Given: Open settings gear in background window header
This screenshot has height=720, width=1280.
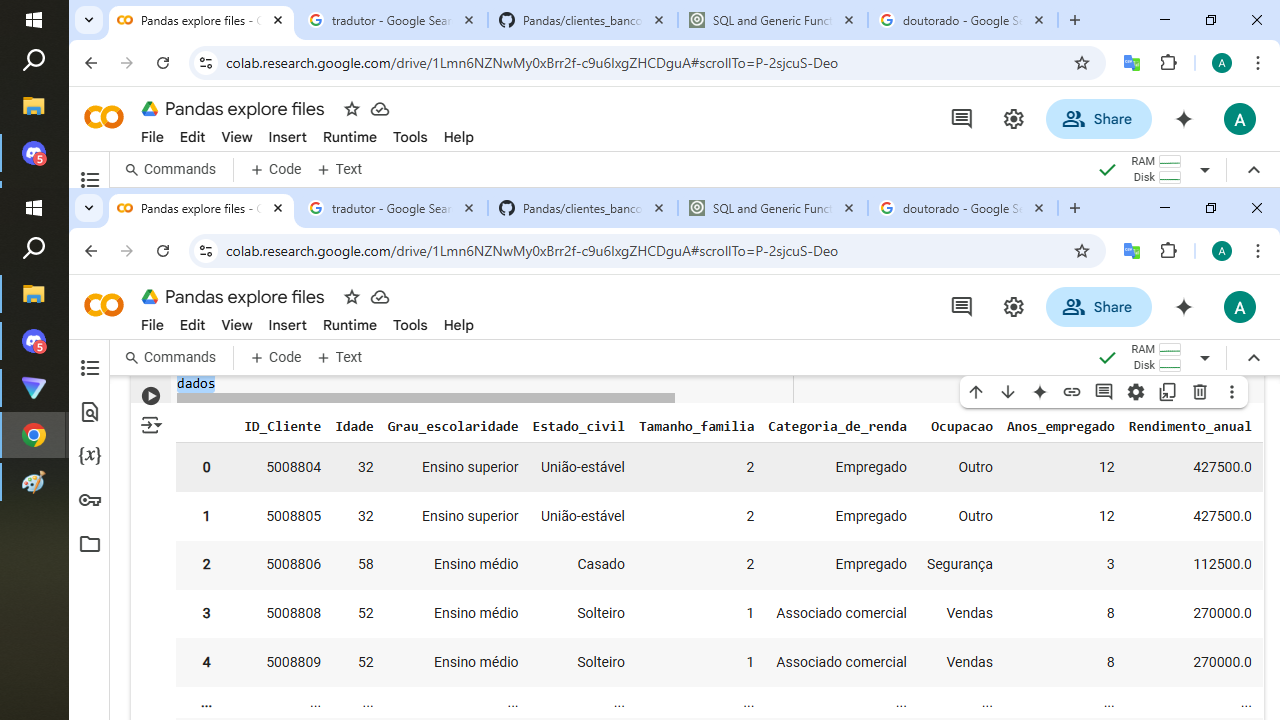Looking at the screenshot, I should coord(1014,119).
